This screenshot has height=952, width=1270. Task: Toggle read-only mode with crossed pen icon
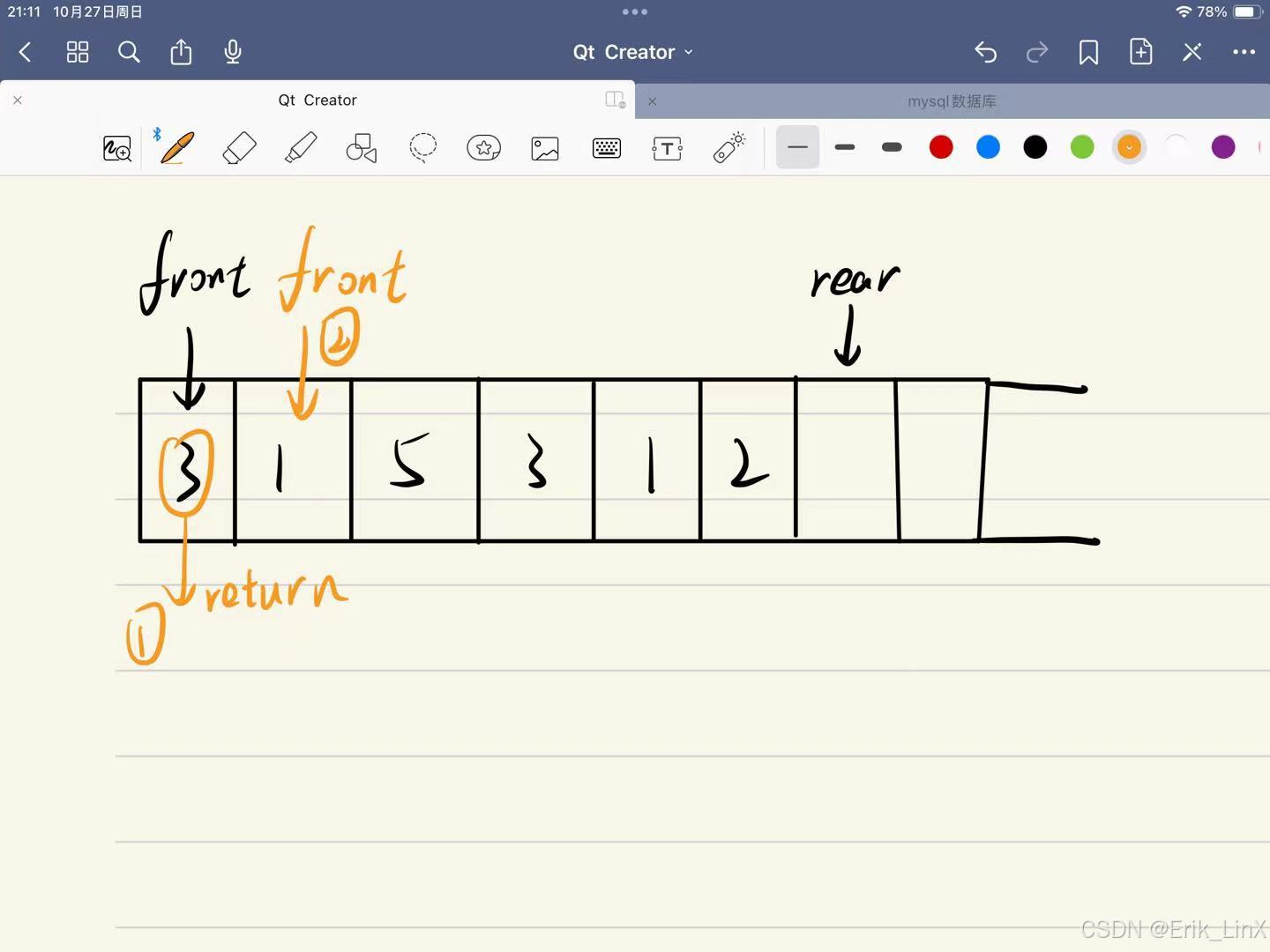(1192, 52)
